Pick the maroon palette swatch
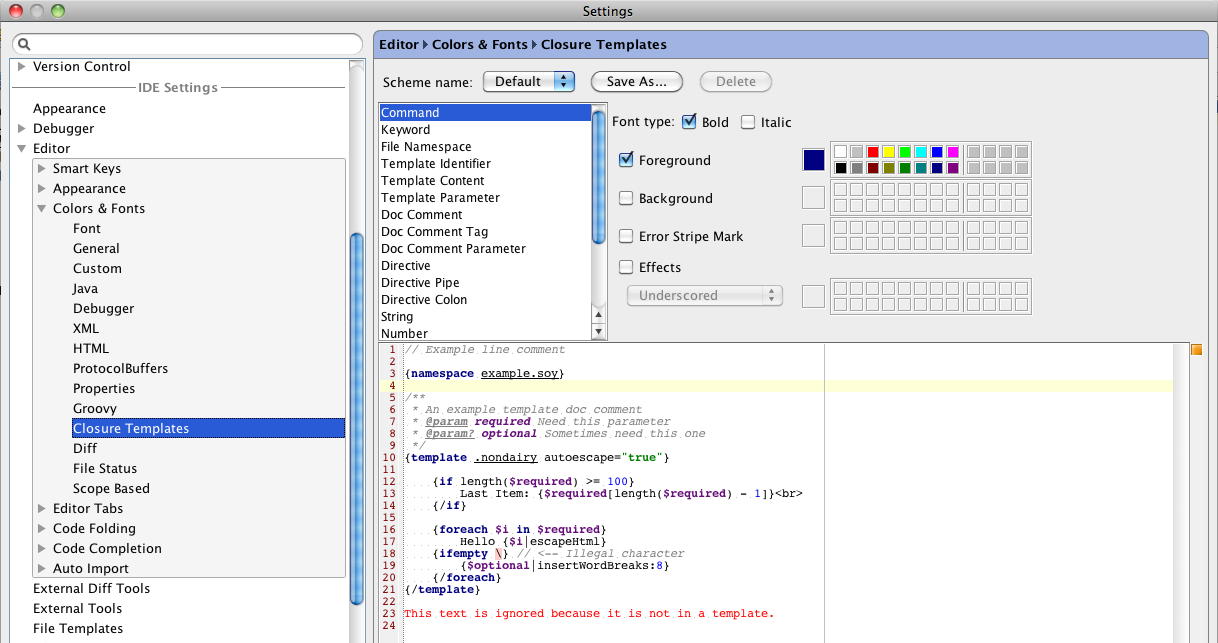1218x643 pixels. click(x=873, y=168)
